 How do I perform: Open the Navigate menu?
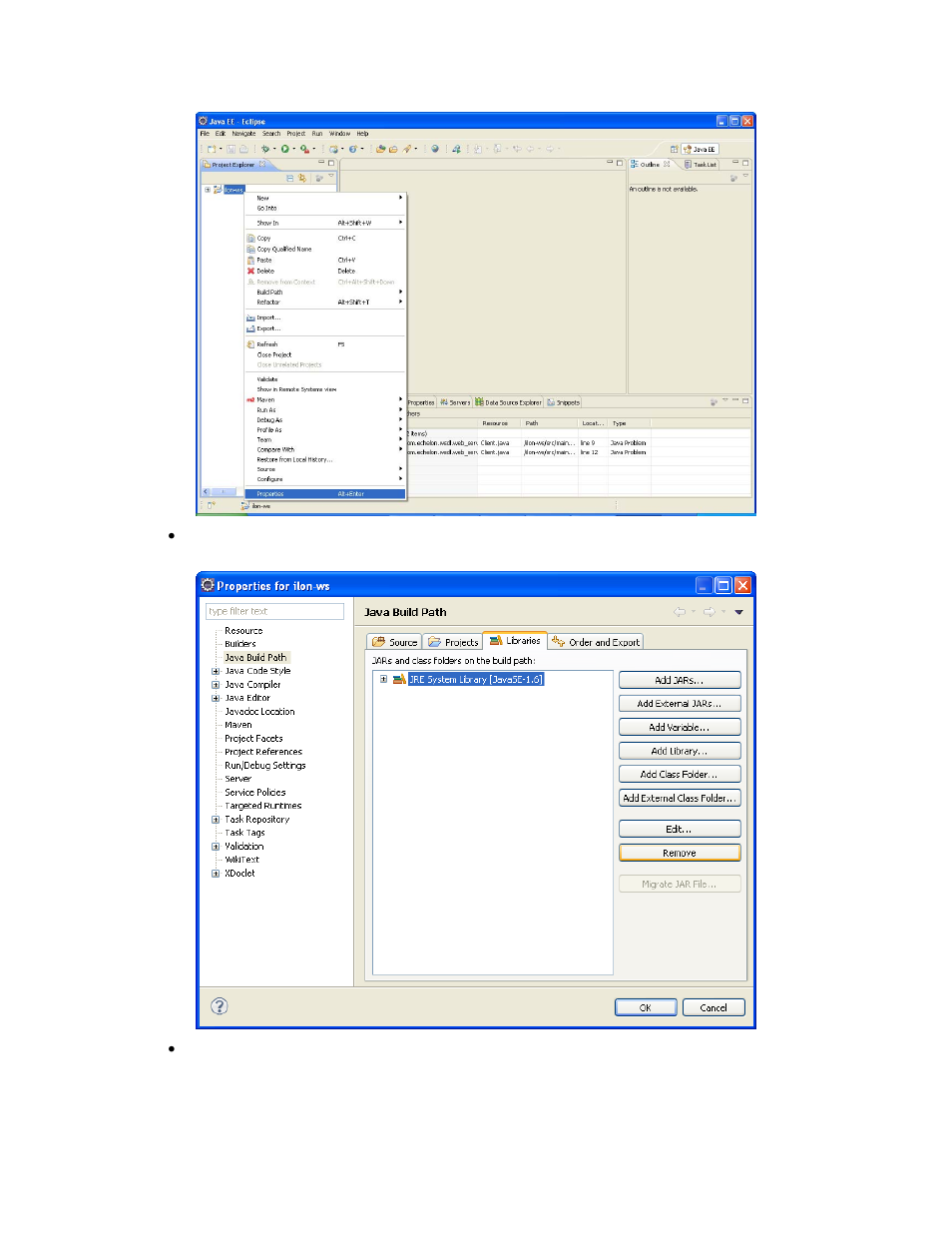[x=243, y=134]
